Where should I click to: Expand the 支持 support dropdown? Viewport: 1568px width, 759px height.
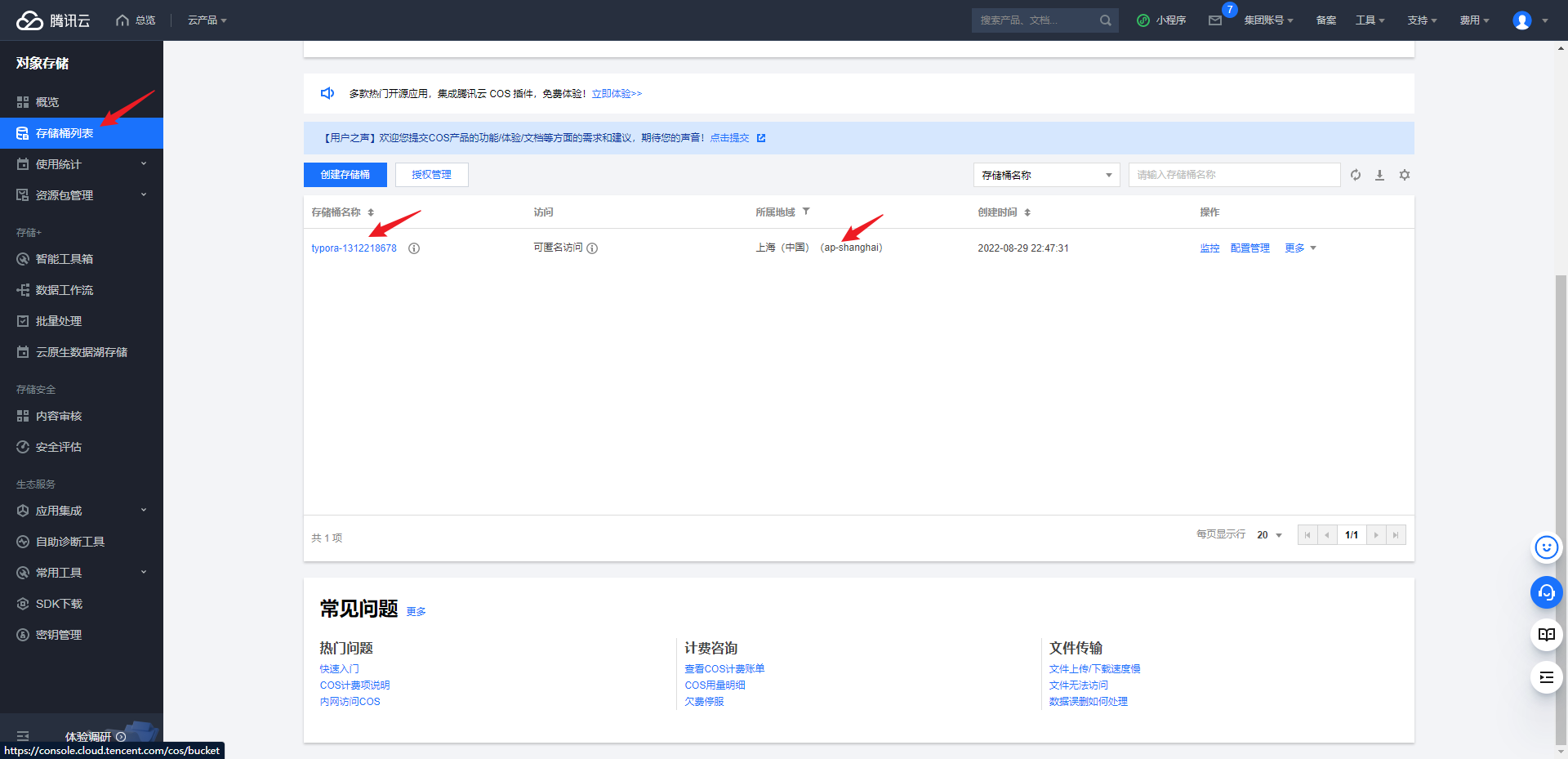point(1422,20)
